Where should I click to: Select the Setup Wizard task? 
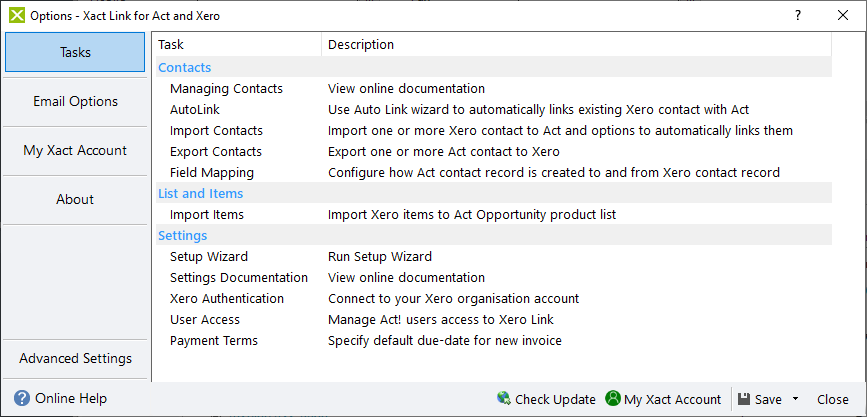209,257
